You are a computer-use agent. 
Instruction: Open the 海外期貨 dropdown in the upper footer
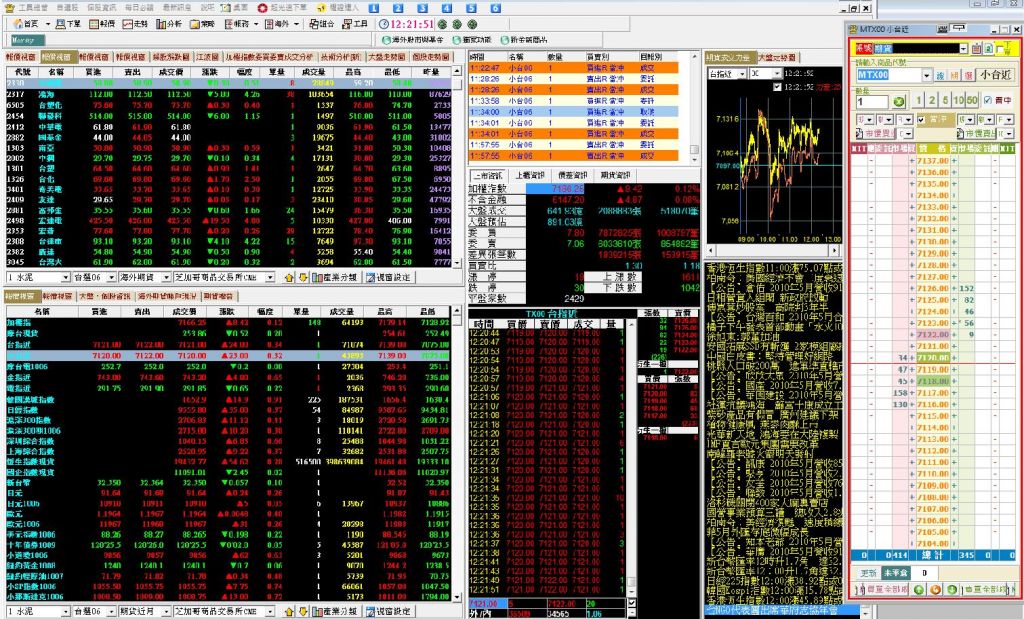(166, 278)
